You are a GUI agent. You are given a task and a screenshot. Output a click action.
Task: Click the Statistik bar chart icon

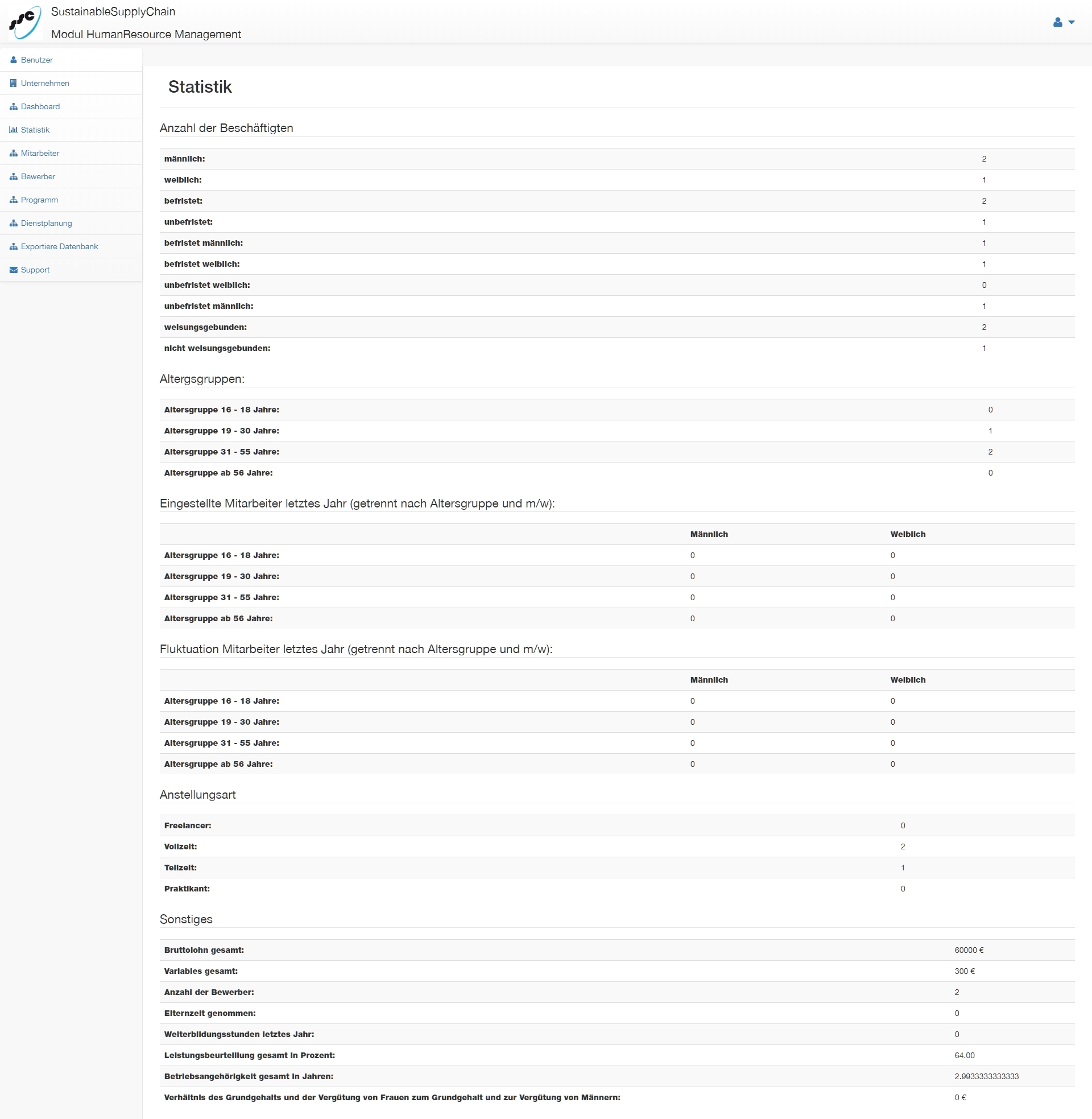click(13, 130)
